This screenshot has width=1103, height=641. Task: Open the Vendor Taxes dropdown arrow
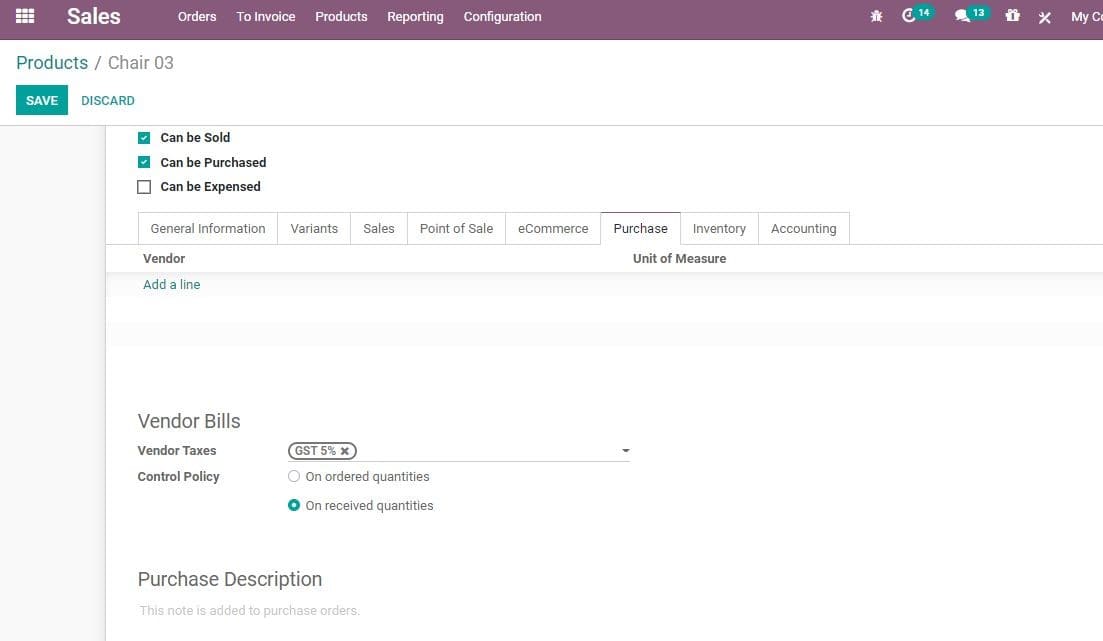click(625, 450)
